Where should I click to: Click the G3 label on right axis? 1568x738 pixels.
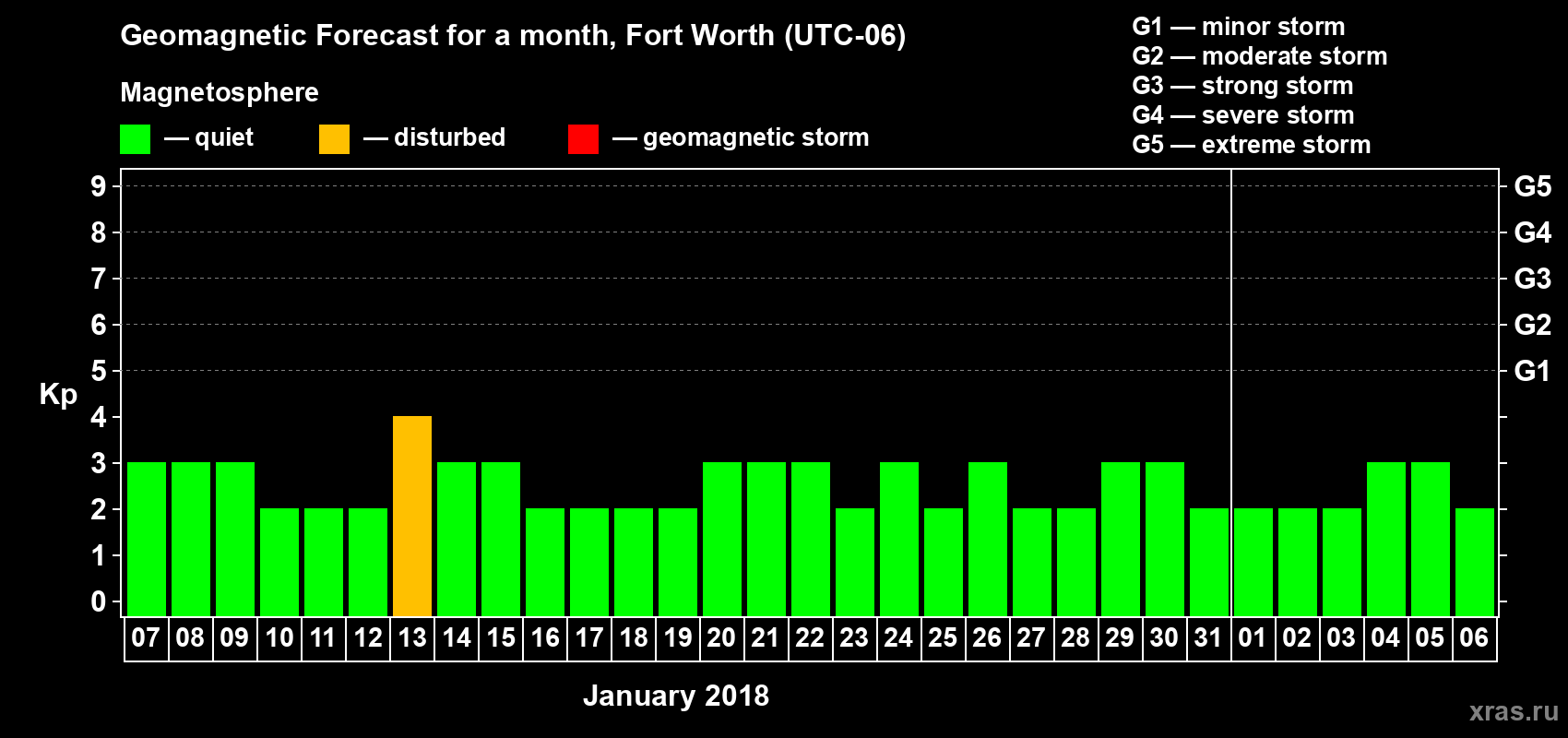pos(1532,279)
